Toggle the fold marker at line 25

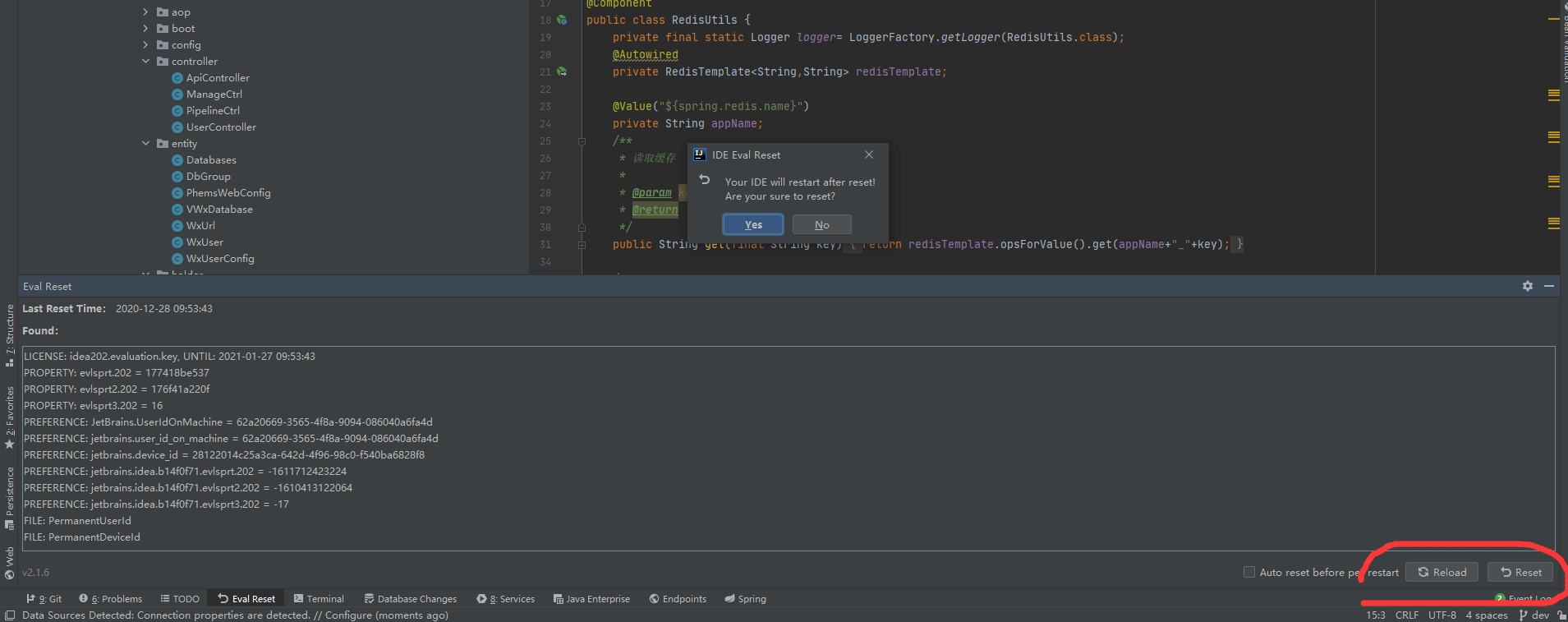click(x=582, y=141)
